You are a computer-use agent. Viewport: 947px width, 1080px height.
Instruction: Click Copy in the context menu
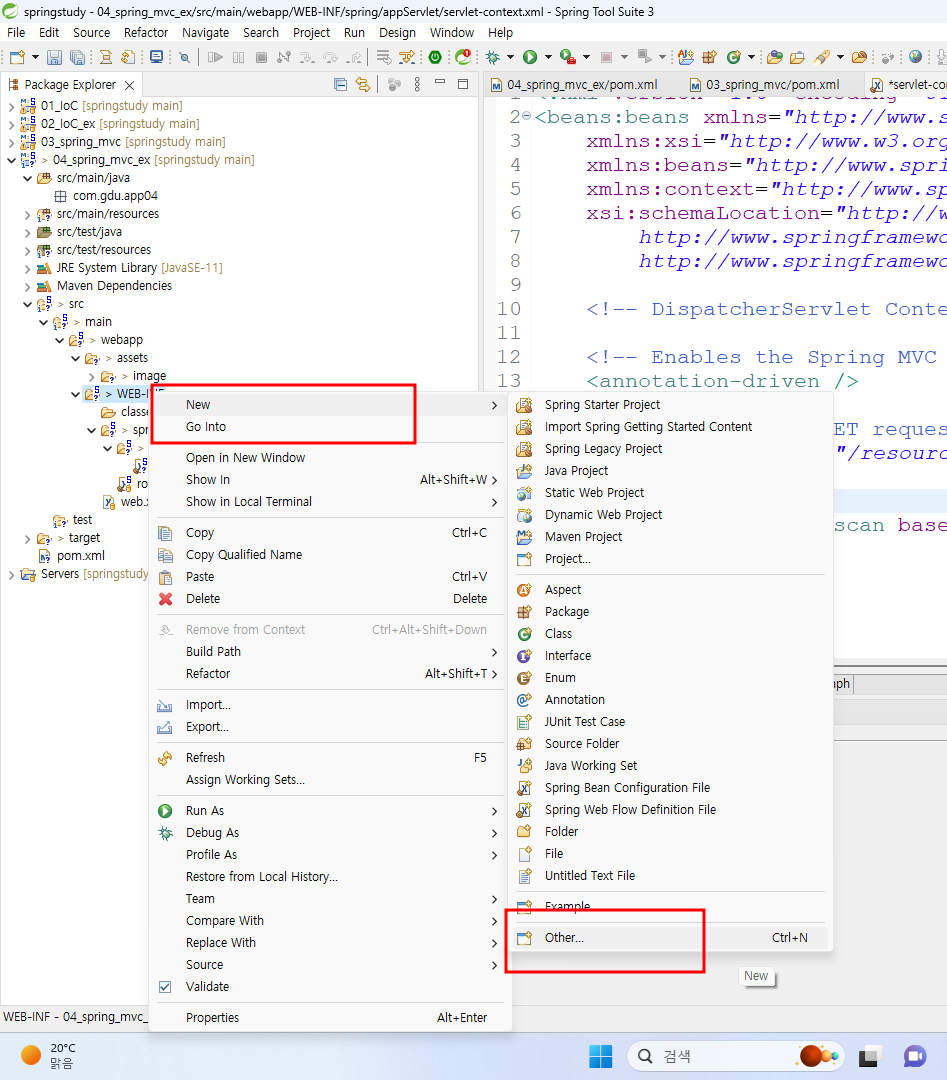pyautogui.click(x=329, y=532)
